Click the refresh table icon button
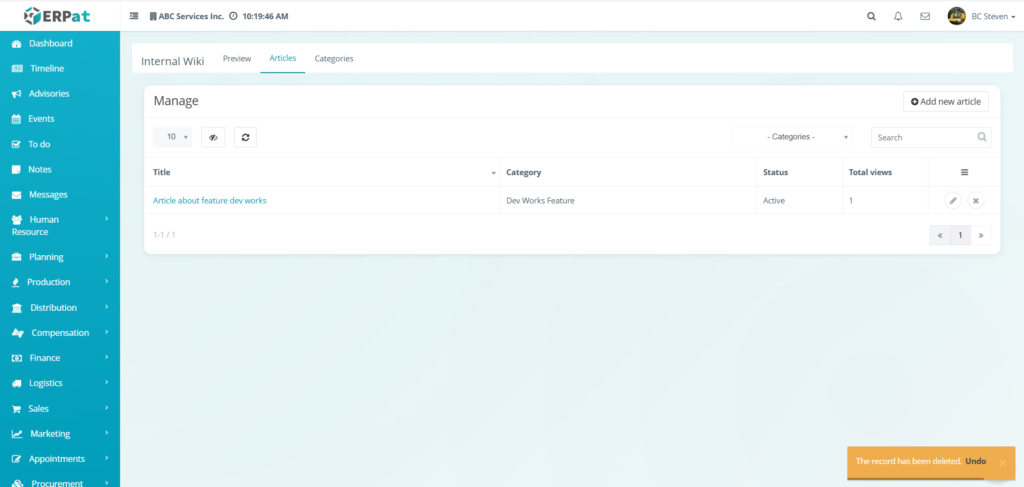 (245, 137)
